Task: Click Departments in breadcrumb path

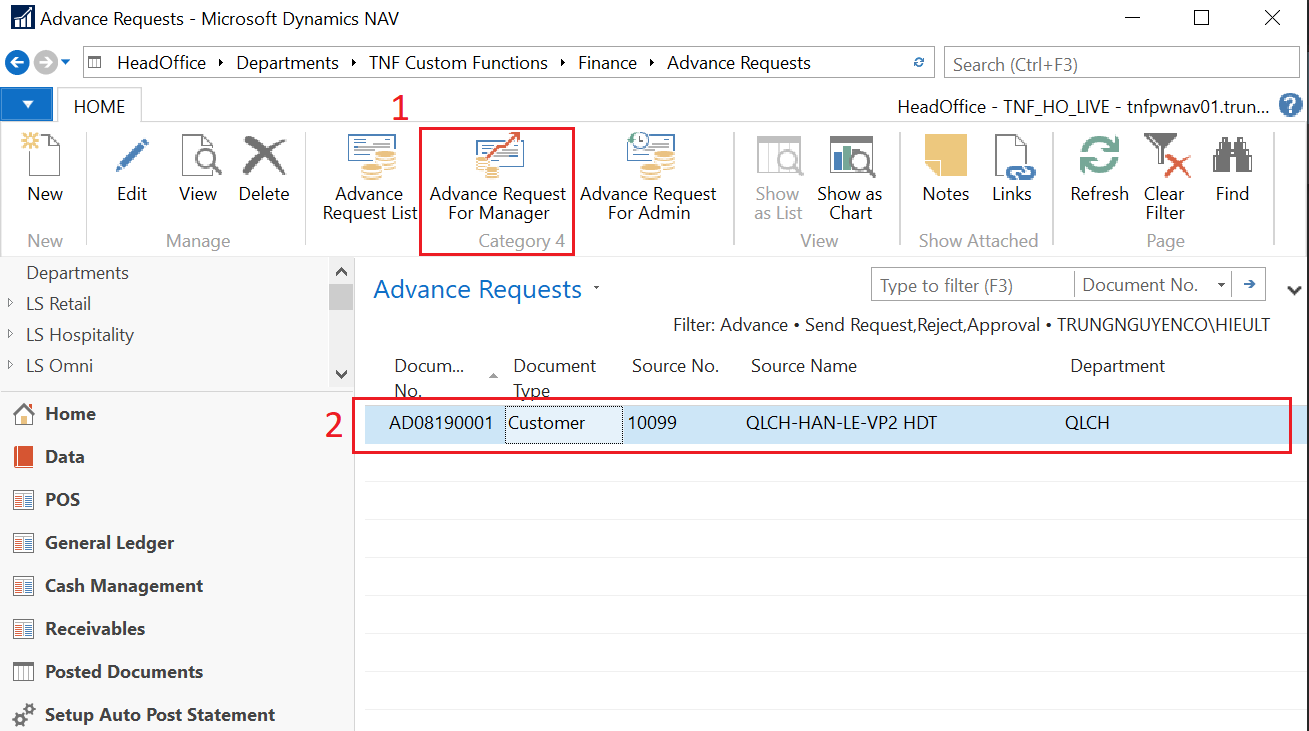Action: pyautogui.click(x=287, y=63)
